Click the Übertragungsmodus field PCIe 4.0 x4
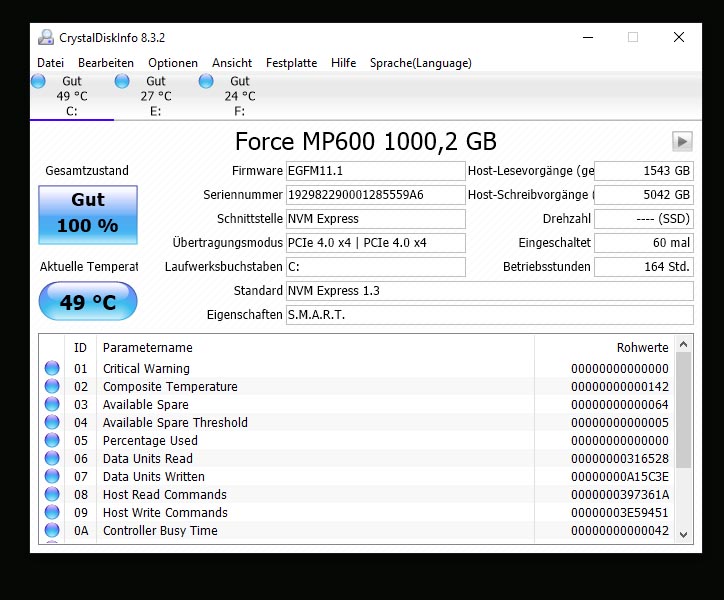 pyautogui.click(x=375, y=243)
